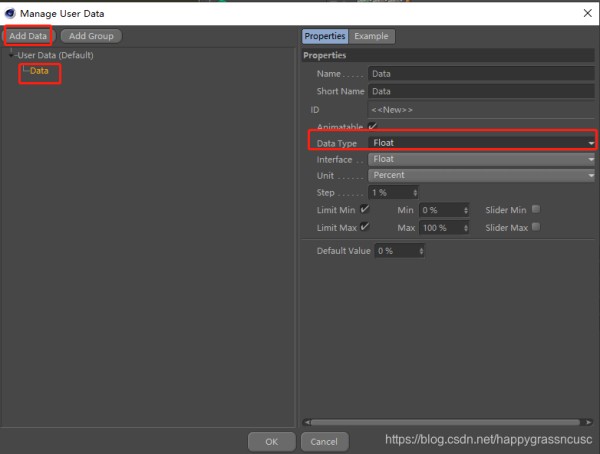Viewport: 600px width, 454px height.
Task: Click the Cinema 4D app icon in title bar
Action: point(10,12)
